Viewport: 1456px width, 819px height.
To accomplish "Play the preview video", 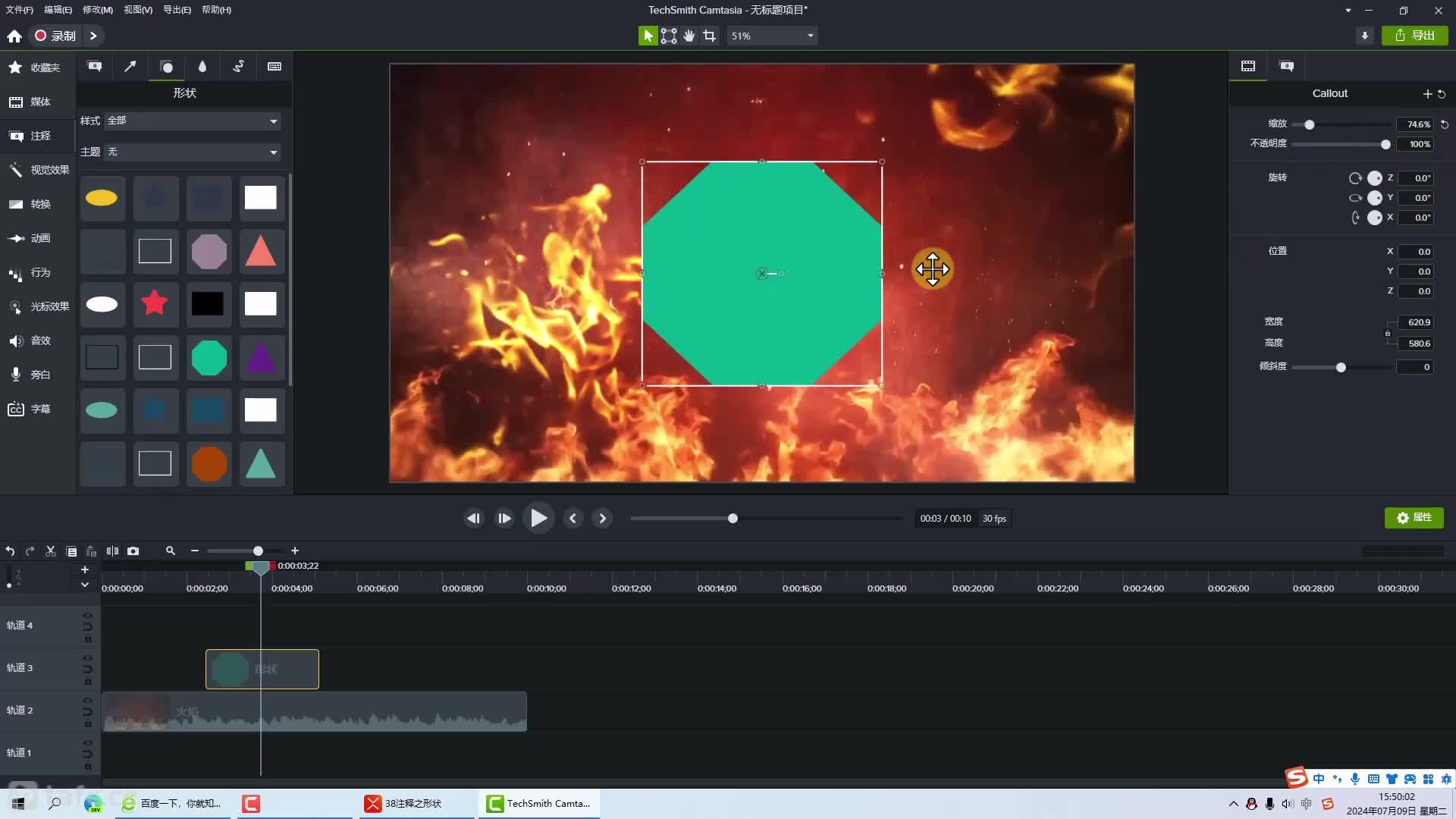I will 538,519.
